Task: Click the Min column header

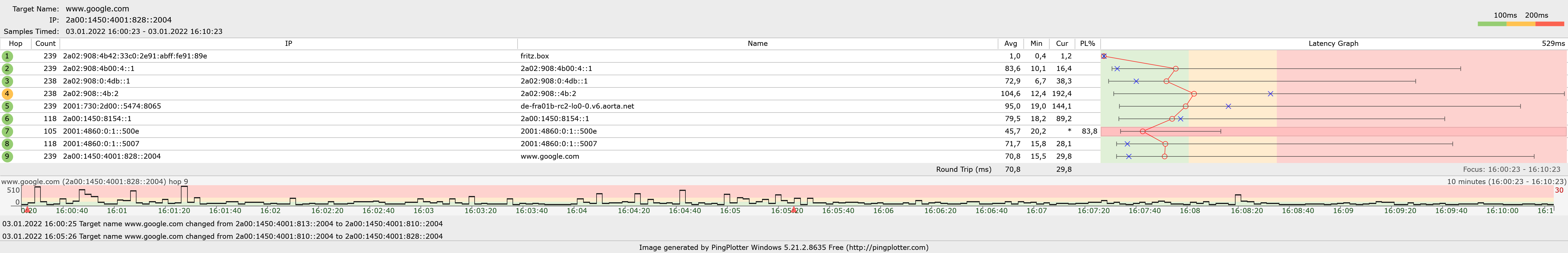Action: [1036, 43]
